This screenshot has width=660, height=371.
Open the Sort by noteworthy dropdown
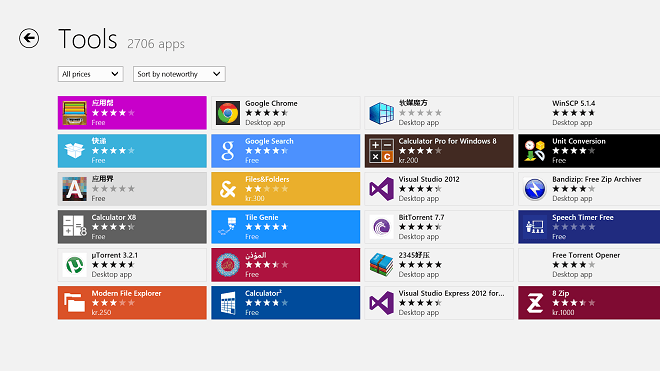pyautogui.click(x=179, y=74)
